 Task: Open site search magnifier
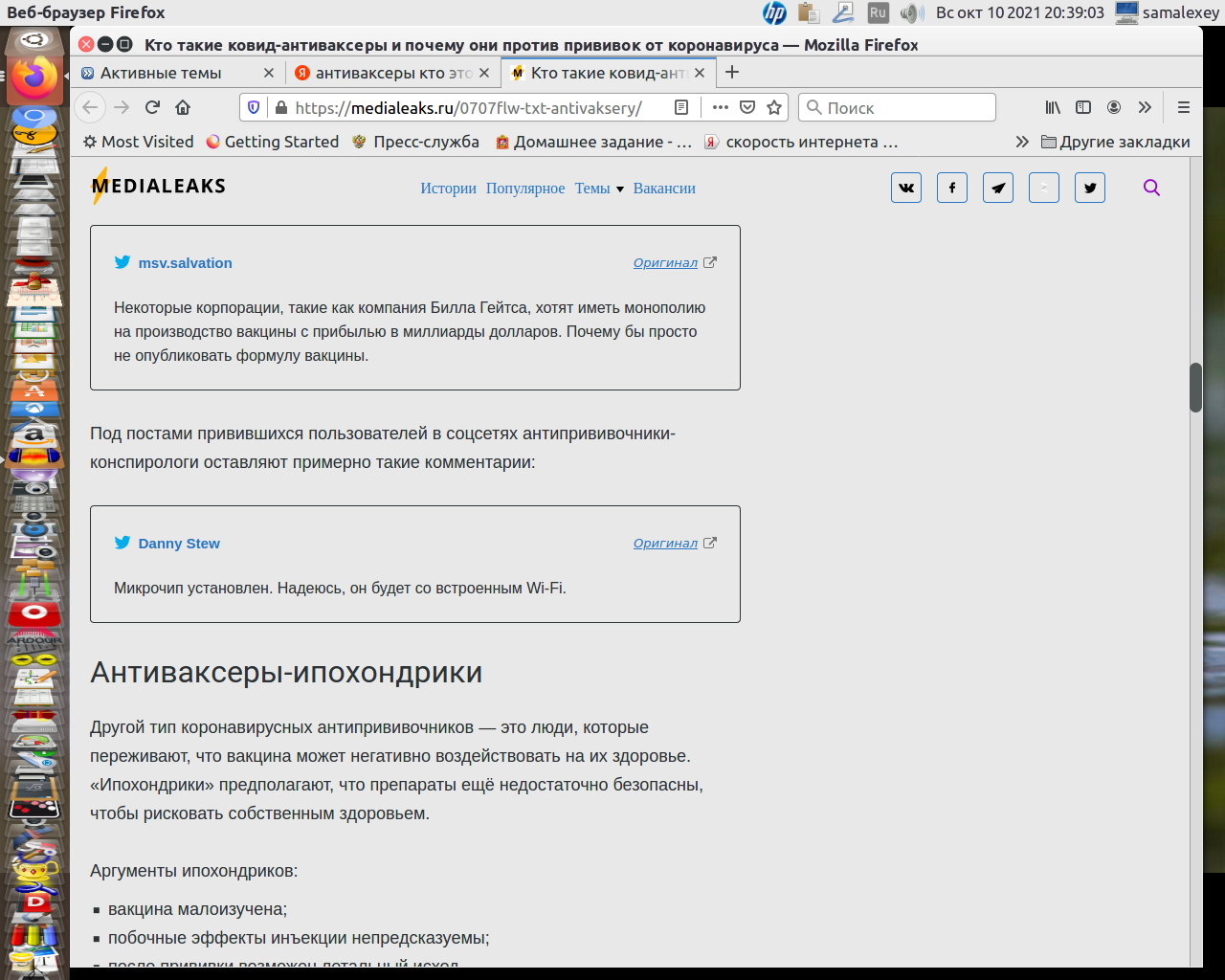[1151, 188]
